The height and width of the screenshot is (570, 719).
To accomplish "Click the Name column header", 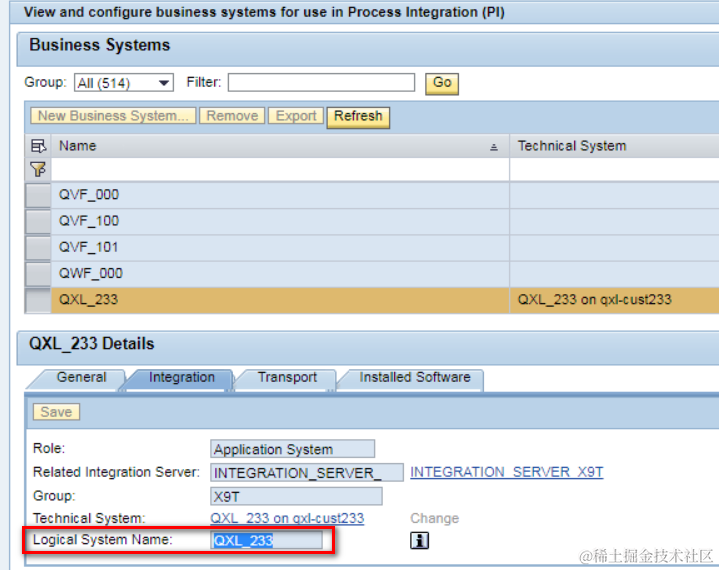I will click(280, 146).
